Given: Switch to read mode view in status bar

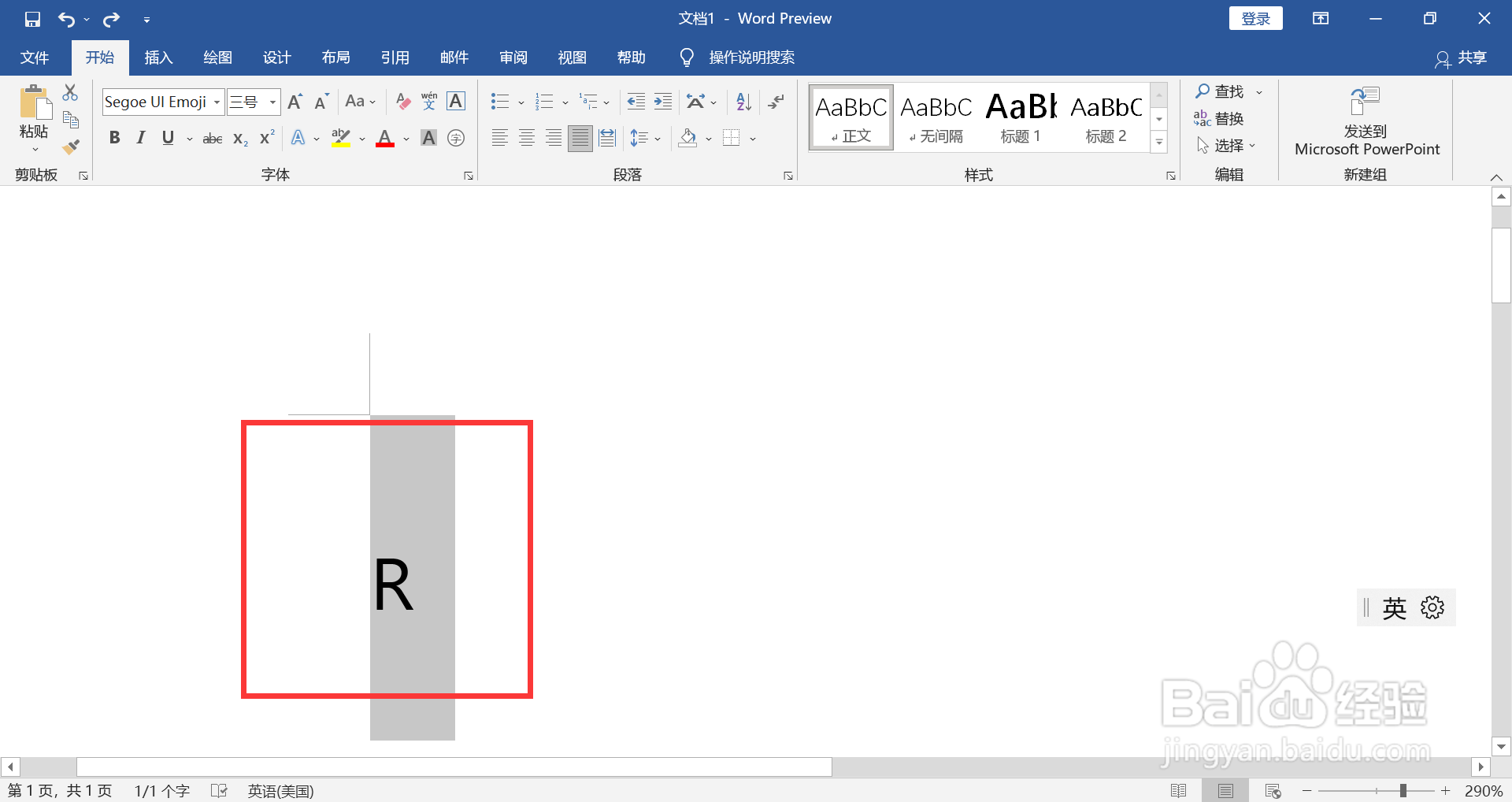Looking at the screenshot, I should click(1179, 790).
